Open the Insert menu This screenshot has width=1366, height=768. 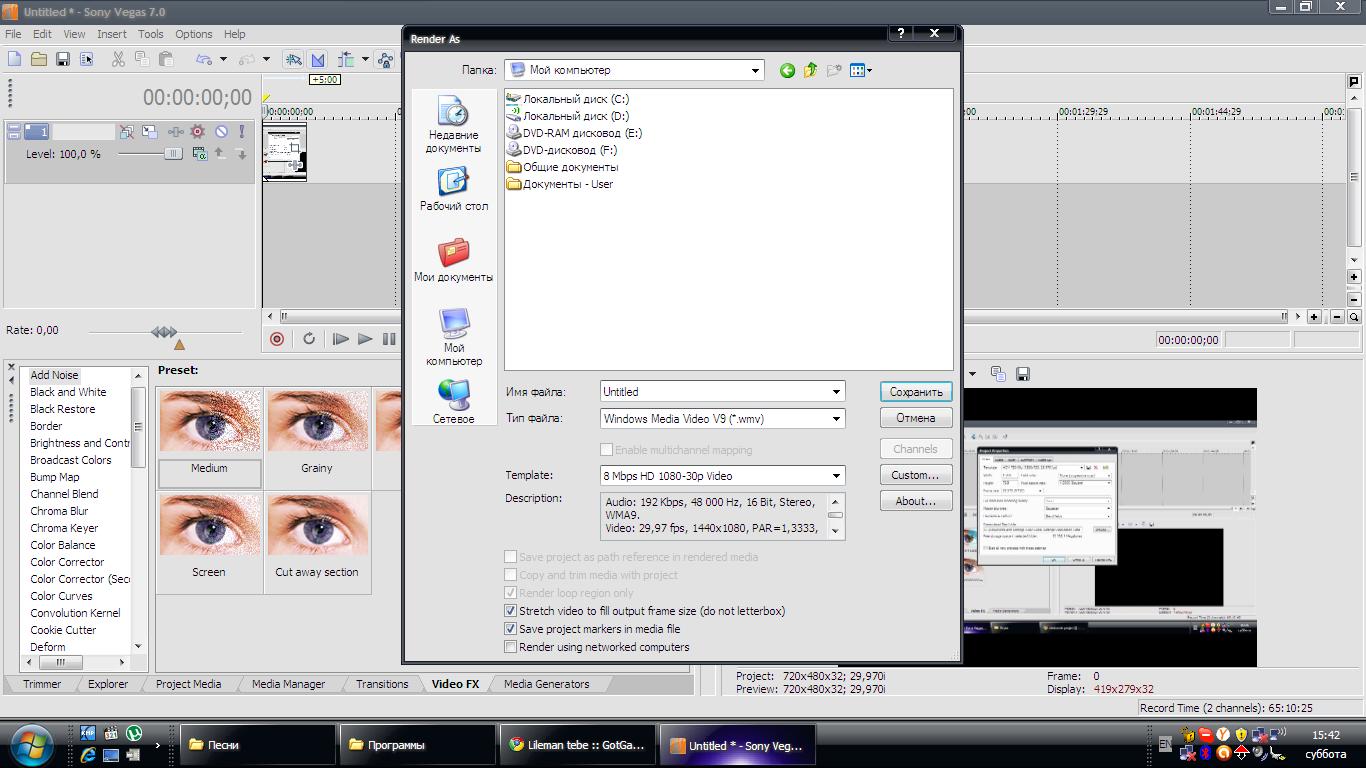112,34
